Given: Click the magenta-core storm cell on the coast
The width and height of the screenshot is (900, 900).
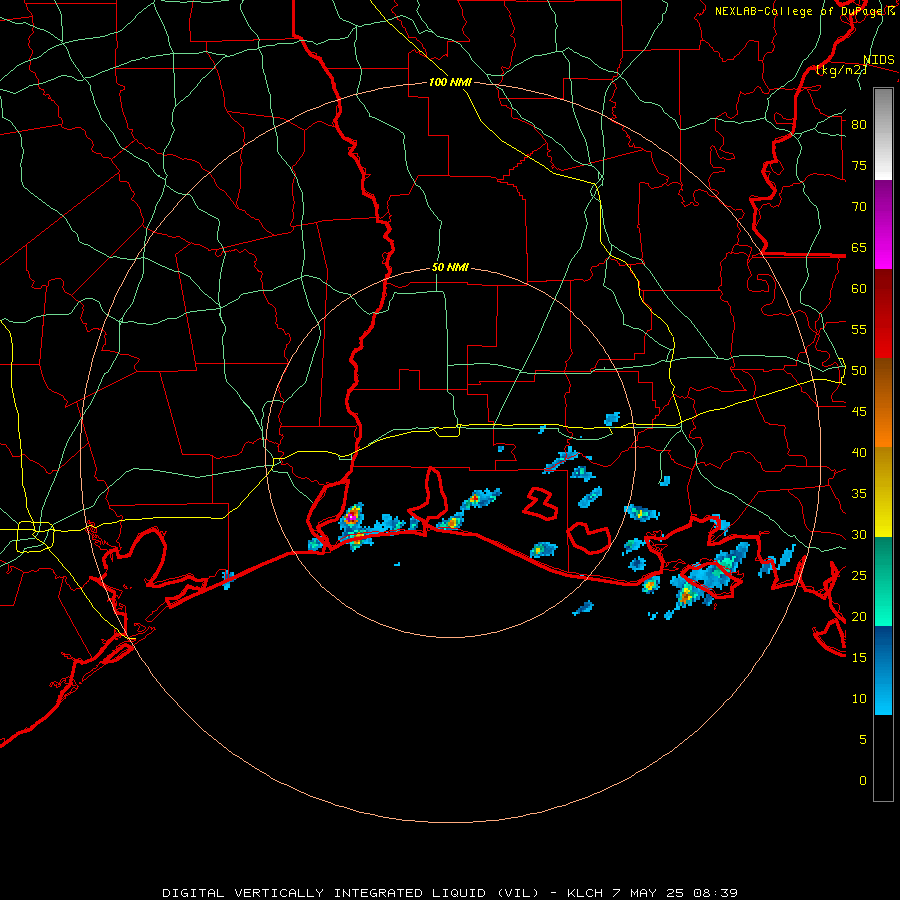Looking at the screenshot, I should click(352, 517).
